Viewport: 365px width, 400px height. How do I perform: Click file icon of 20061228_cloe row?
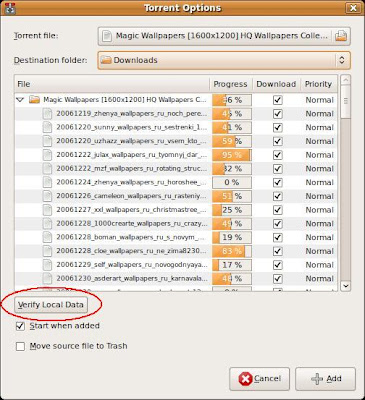[47, 251]
